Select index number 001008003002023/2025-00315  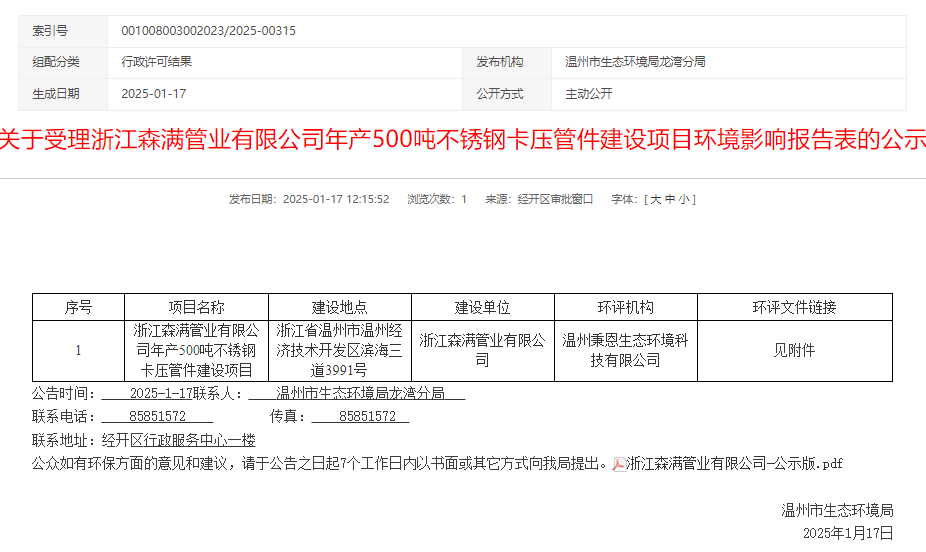pyautogui.click(x=208, y=31)
